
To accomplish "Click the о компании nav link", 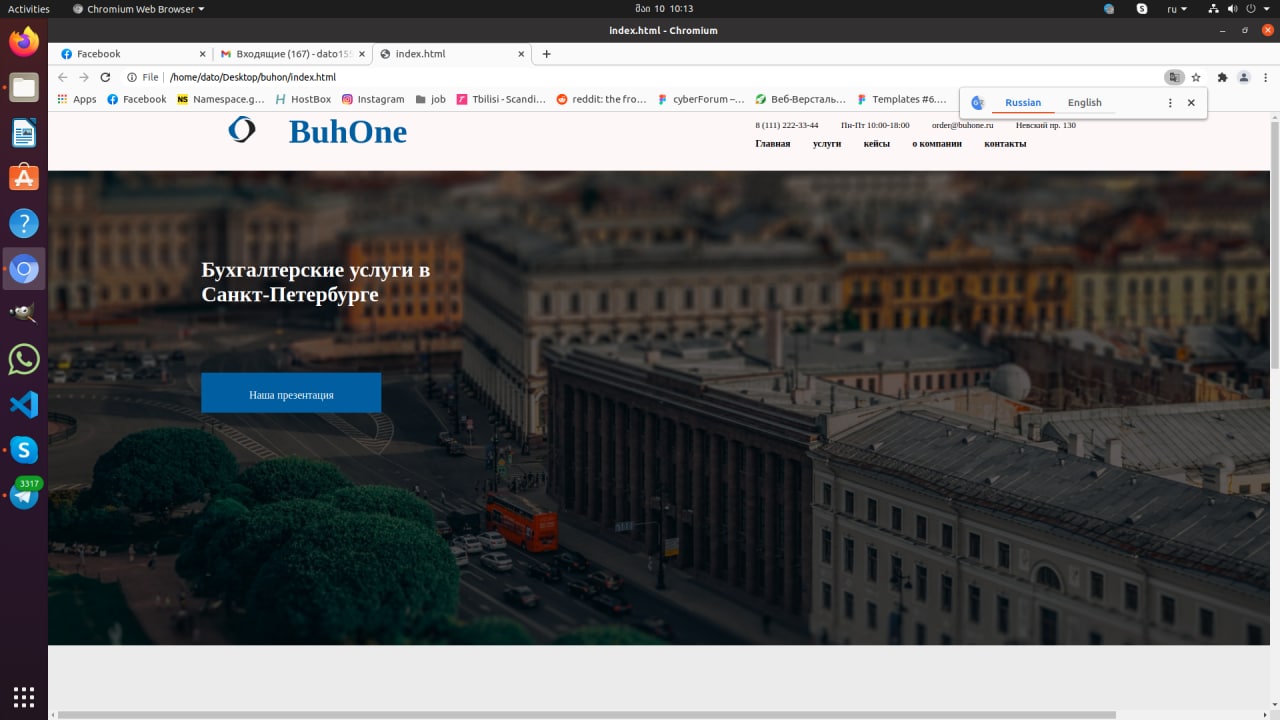I will [937, 144].
